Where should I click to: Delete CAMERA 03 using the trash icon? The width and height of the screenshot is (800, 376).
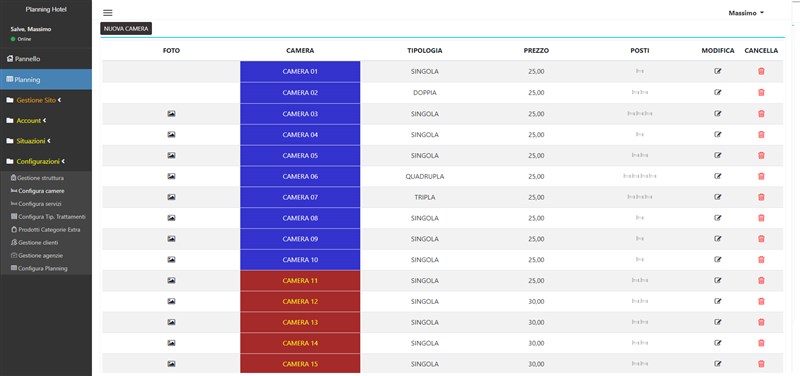click(x=761, y=114)
